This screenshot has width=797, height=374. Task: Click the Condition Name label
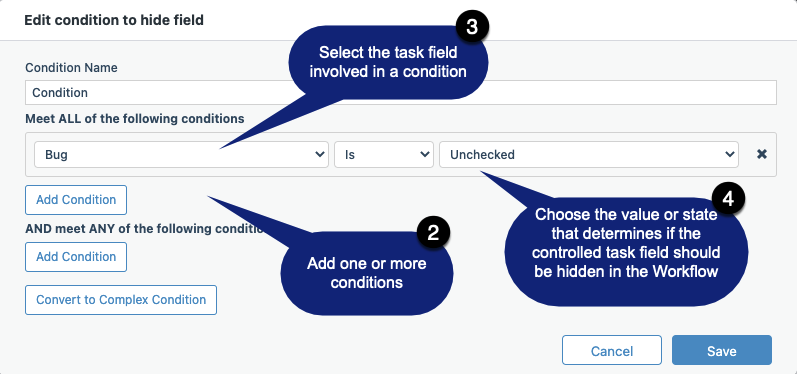click(x=71, y=68)
